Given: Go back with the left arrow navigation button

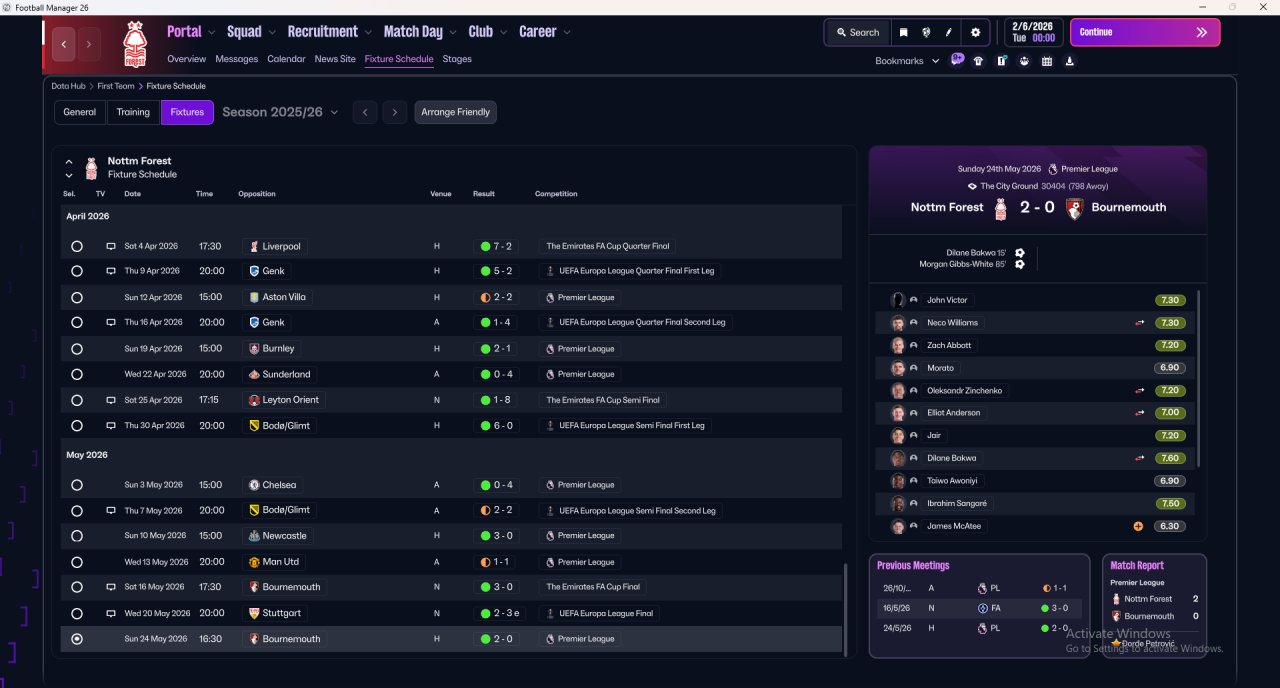Looking at the screenshot, I should pos(64,44).
